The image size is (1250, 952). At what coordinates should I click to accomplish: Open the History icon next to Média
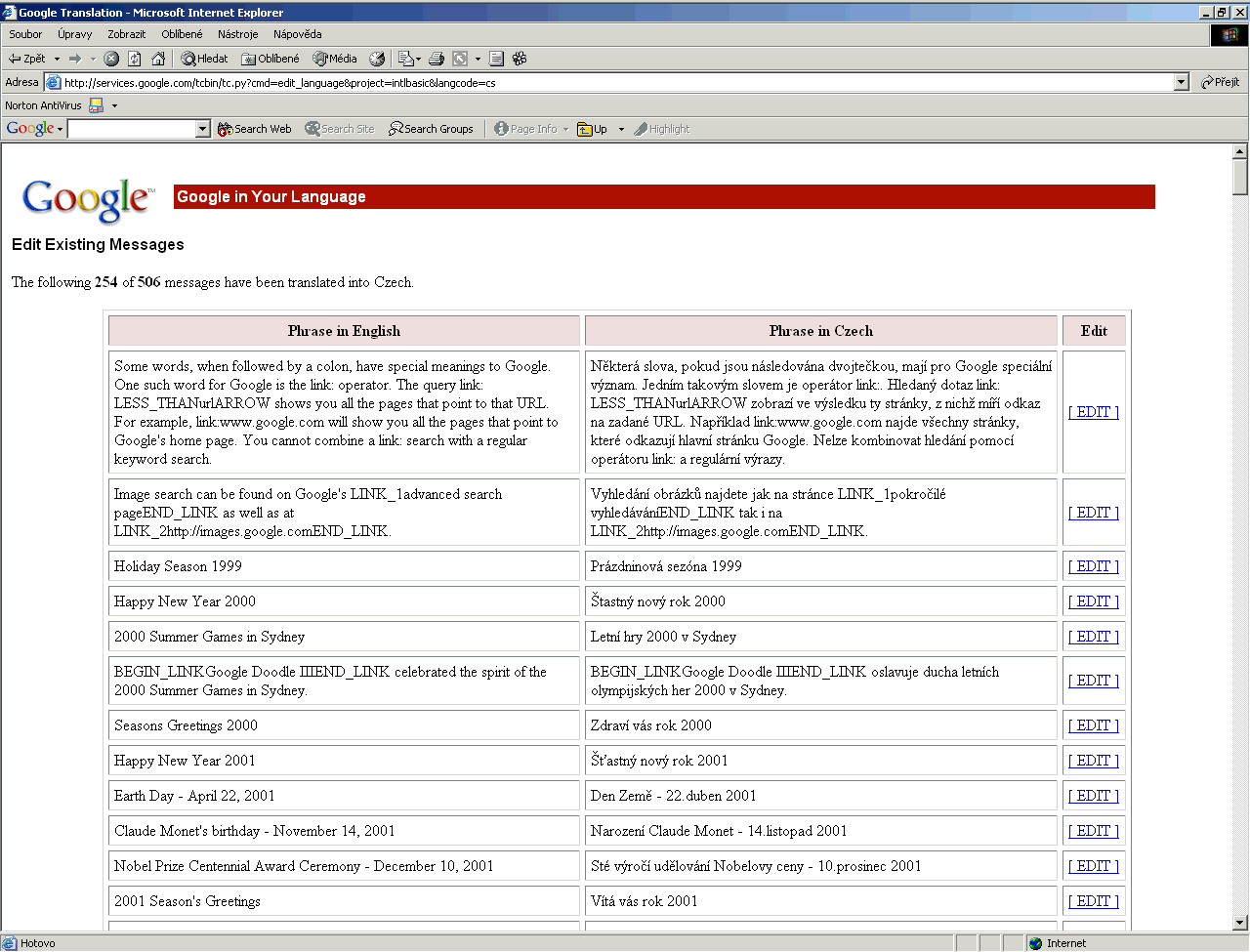(x=377, y=59)
